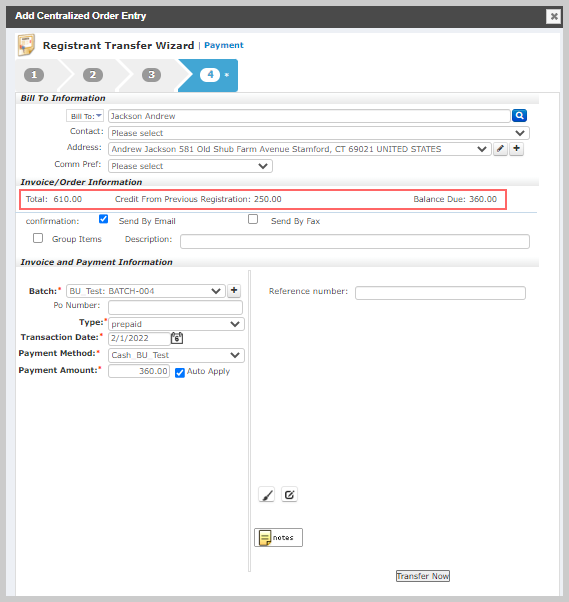Add a new batch with the plus icon

[x=234, y=291]
